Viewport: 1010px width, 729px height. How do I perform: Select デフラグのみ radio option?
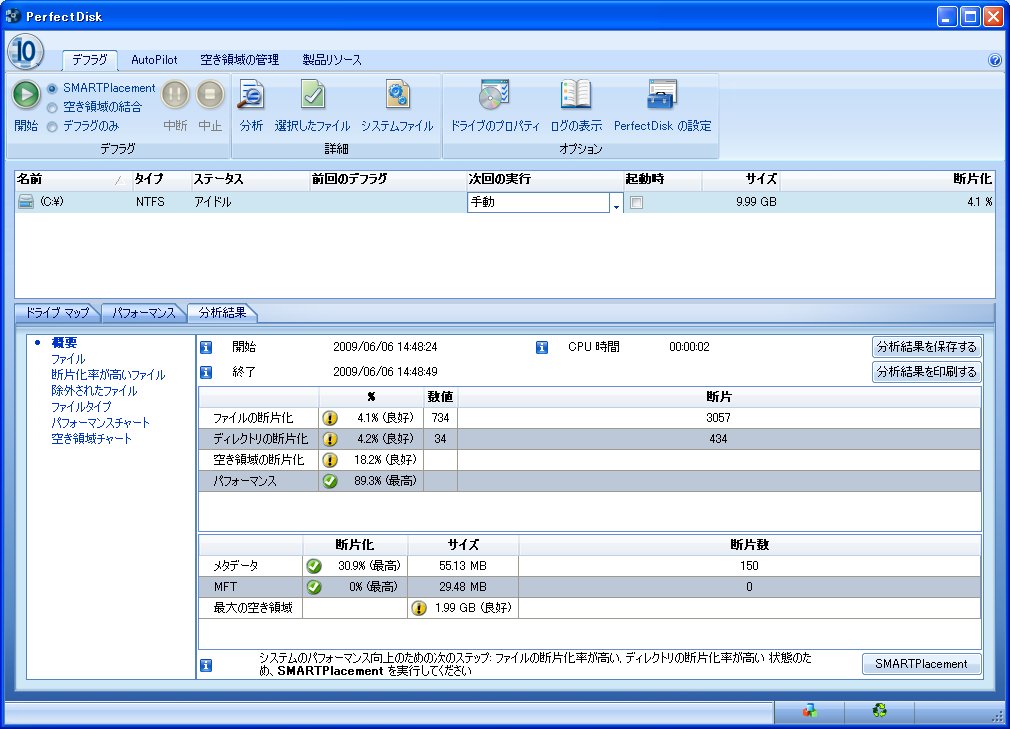point(52,127)
